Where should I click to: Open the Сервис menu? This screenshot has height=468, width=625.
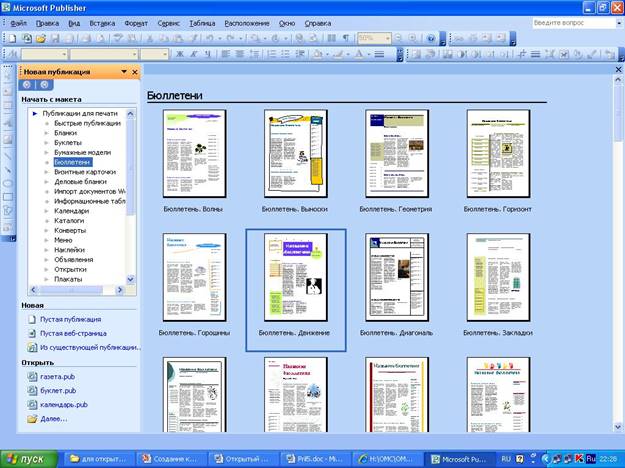coord(168,23)
